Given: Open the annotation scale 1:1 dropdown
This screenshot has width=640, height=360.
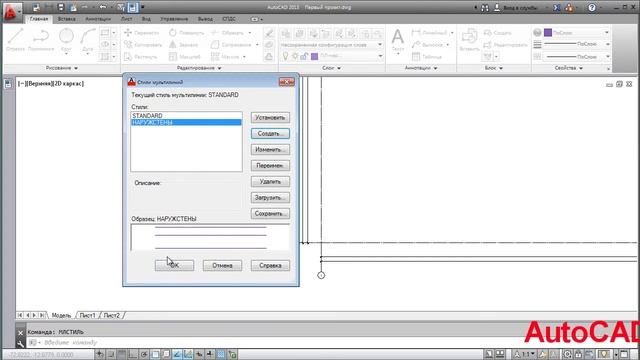Looking at the screenshot, I should 524,354.
